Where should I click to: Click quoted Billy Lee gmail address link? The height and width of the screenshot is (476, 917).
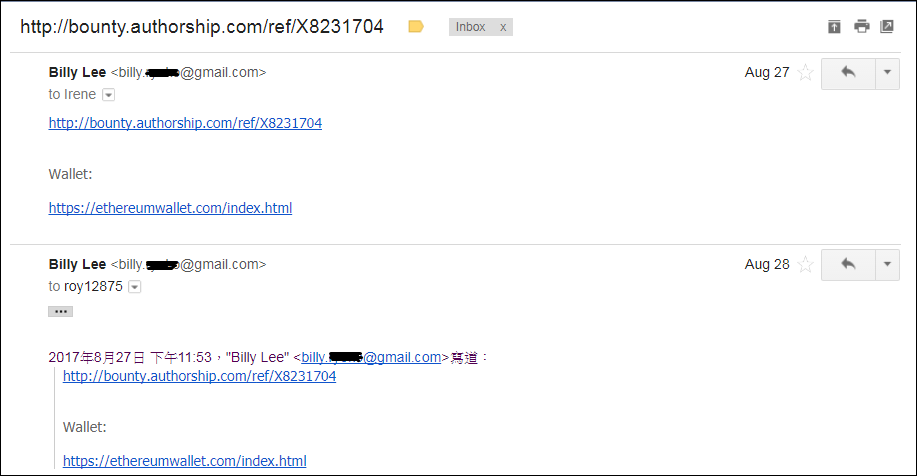[371, 357]
